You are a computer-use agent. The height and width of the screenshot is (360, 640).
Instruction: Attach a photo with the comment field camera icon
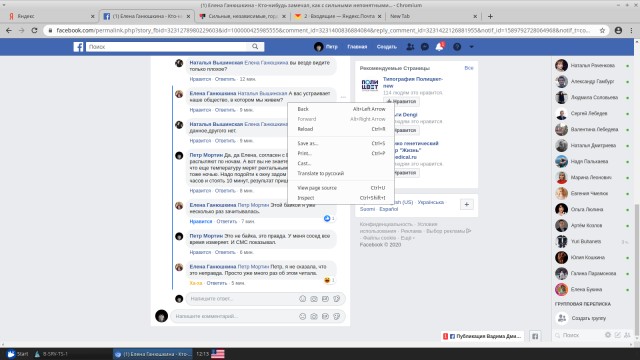click(314, 316)
